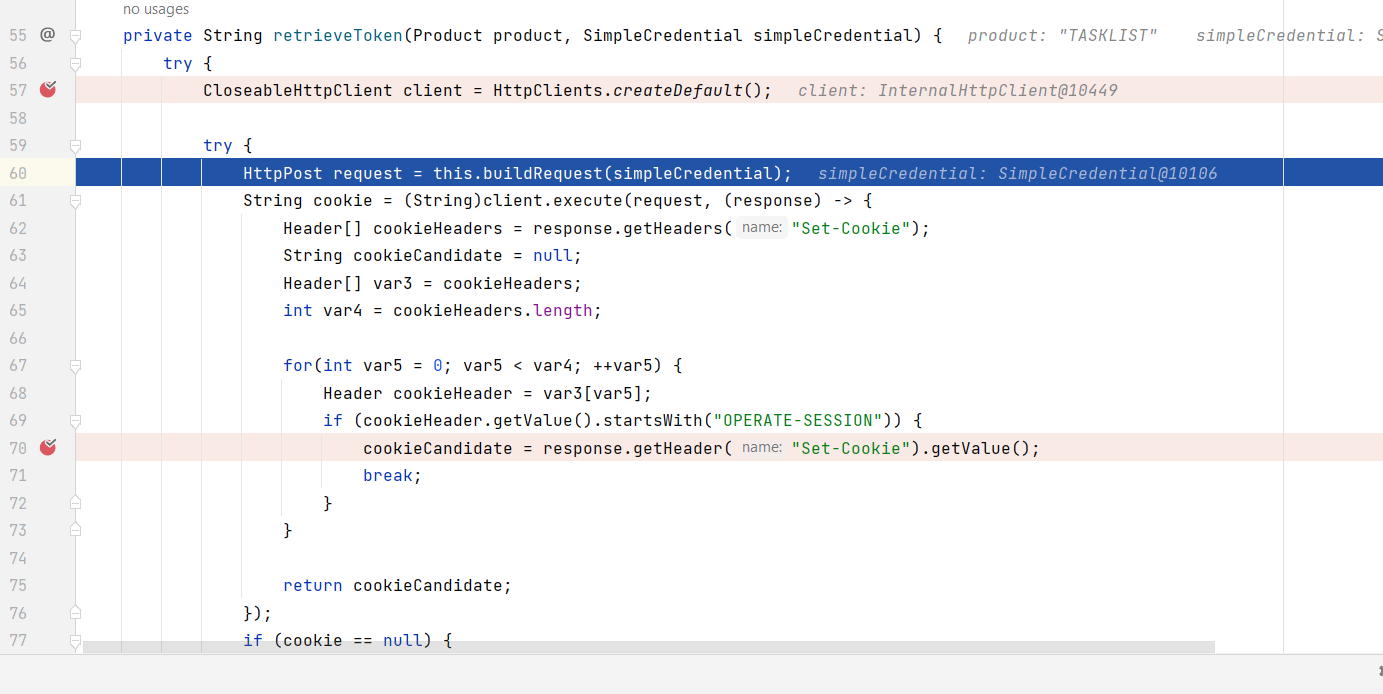Toggle off the breakpoint on line 70

click(47, 447)
